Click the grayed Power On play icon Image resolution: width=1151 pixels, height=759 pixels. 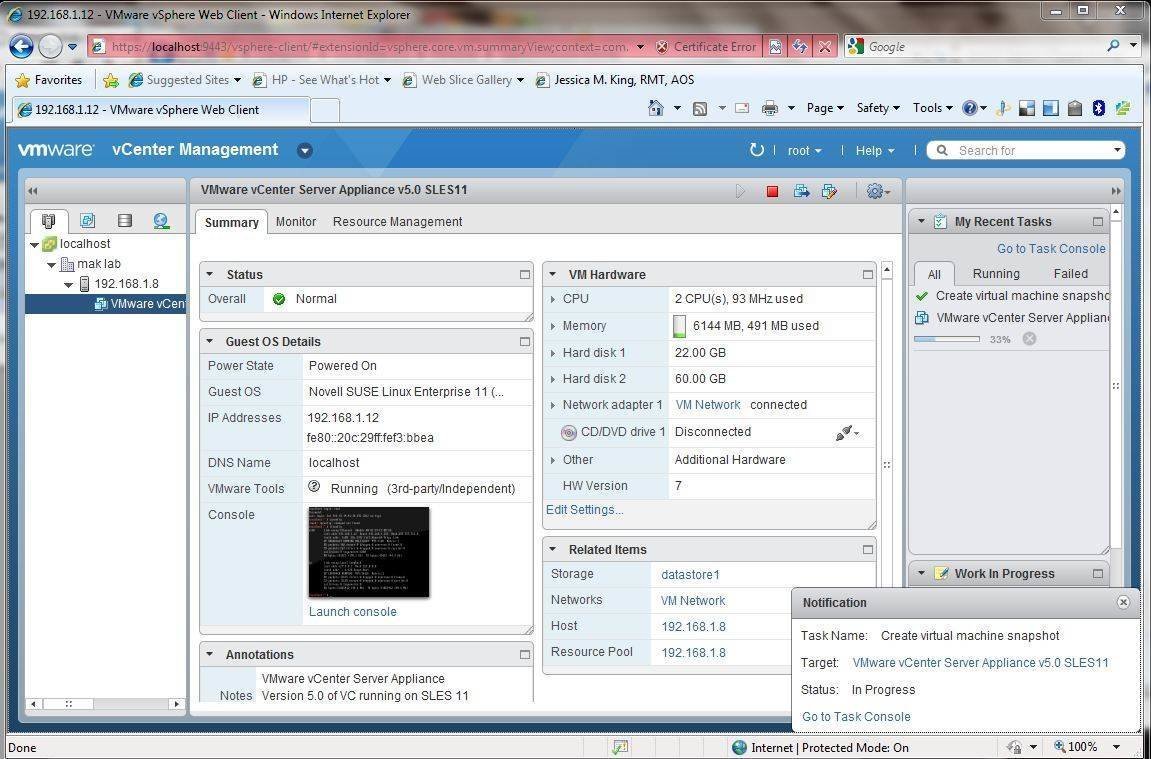coord(741,191)
